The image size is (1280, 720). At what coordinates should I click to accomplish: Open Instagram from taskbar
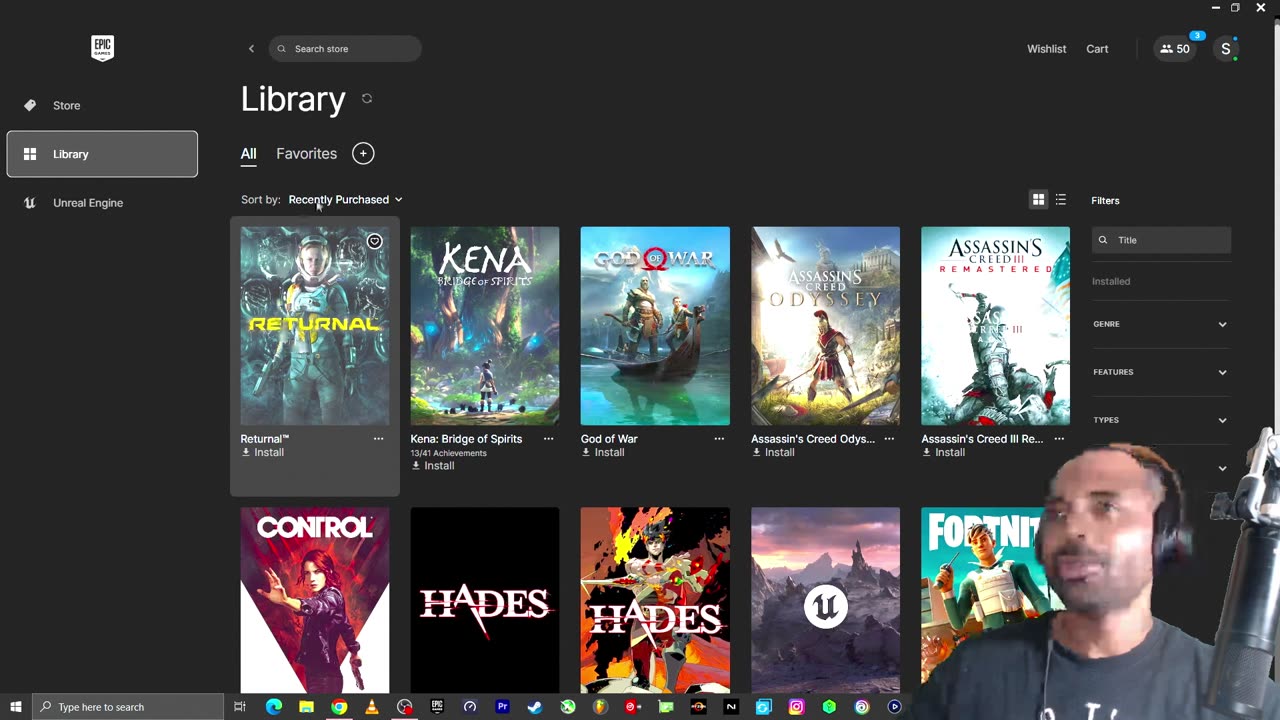796,707
